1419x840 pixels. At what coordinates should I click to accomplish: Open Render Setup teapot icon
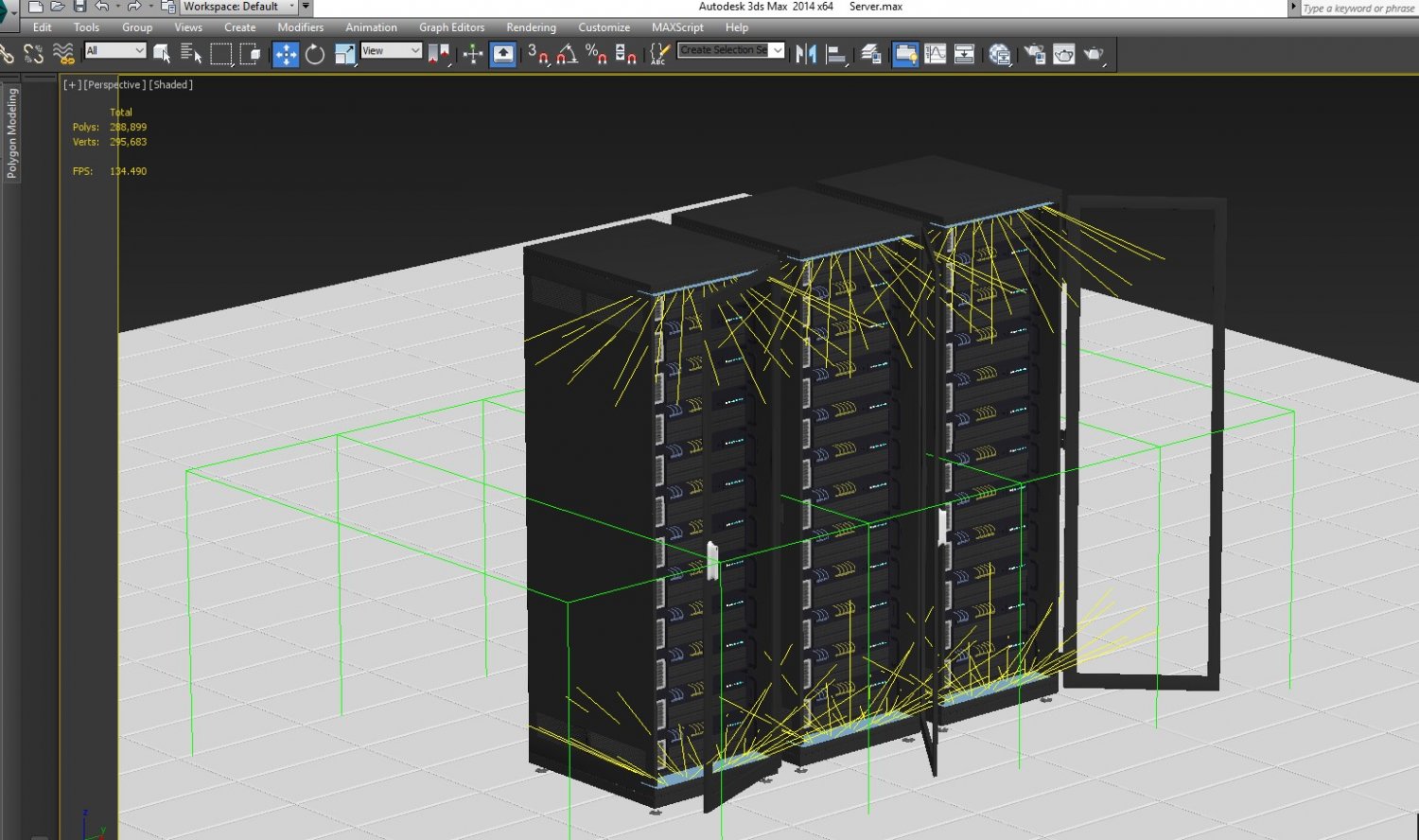[1035, 54]
